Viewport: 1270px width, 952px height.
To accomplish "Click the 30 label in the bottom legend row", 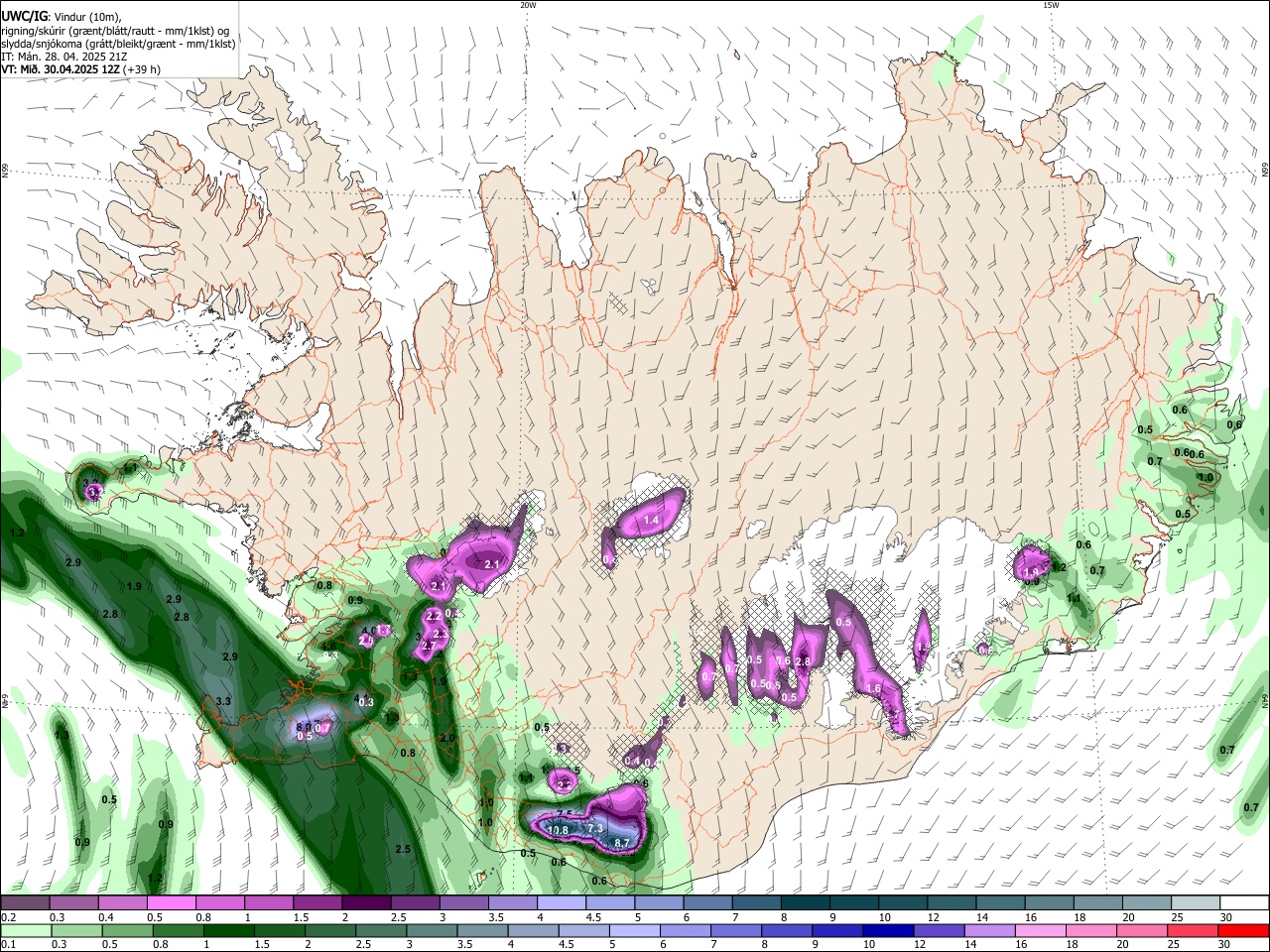I will (1226, 944).
